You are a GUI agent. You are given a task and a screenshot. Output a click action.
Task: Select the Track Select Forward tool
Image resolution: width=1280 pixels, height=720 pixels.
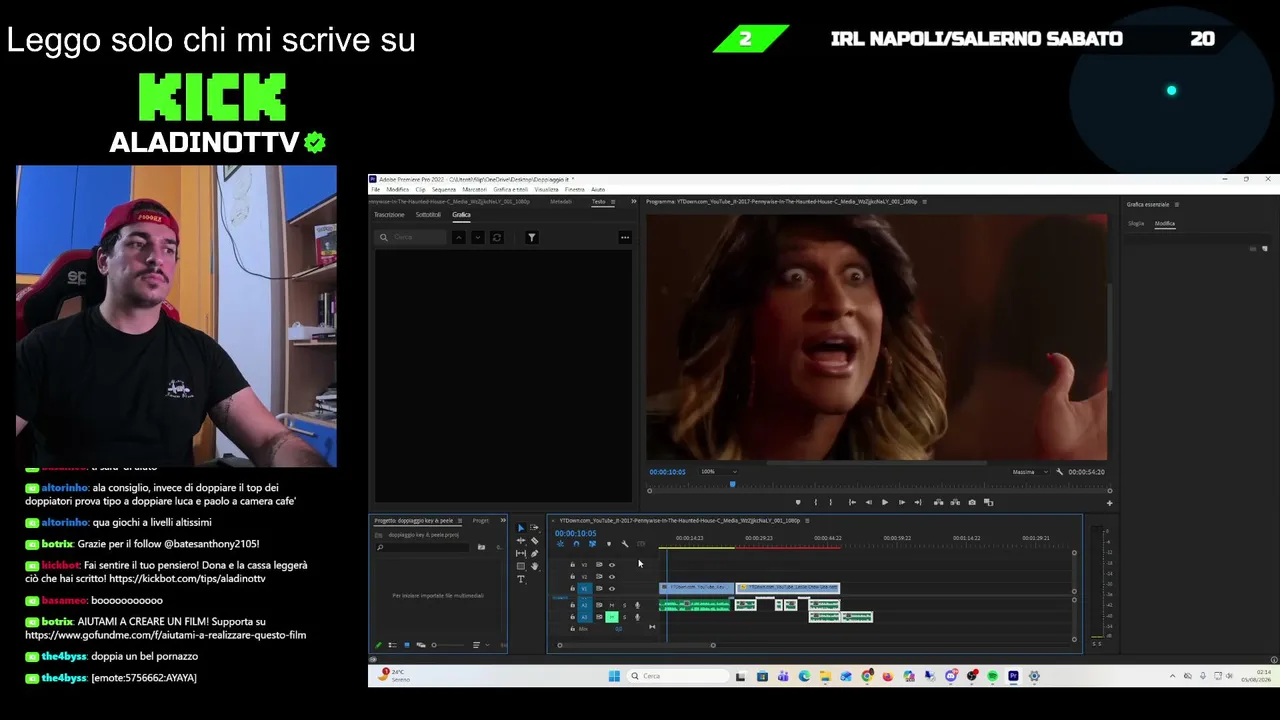tap(534, 528)
